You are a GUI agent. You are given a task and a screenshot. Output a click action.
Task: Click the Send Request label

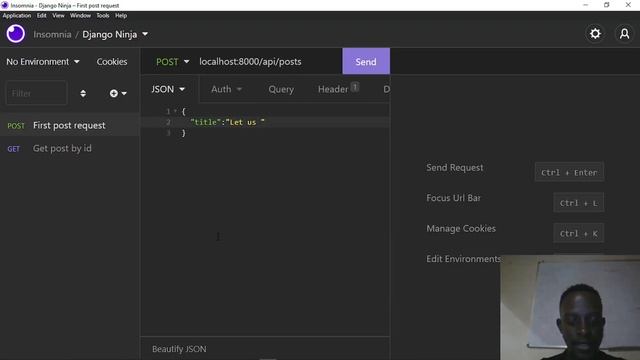[x=454, y=167]
